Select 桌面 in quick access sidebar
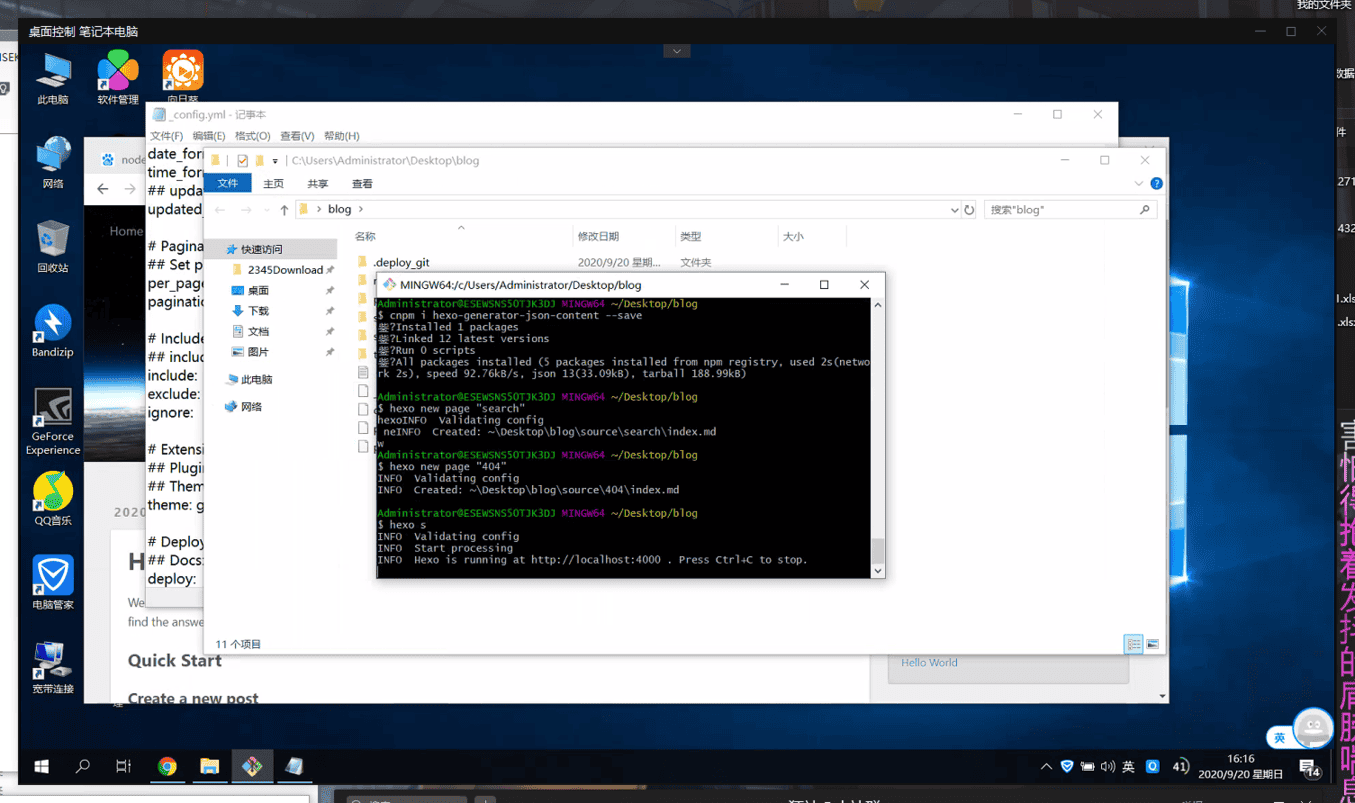 click(x=258, y=291)
